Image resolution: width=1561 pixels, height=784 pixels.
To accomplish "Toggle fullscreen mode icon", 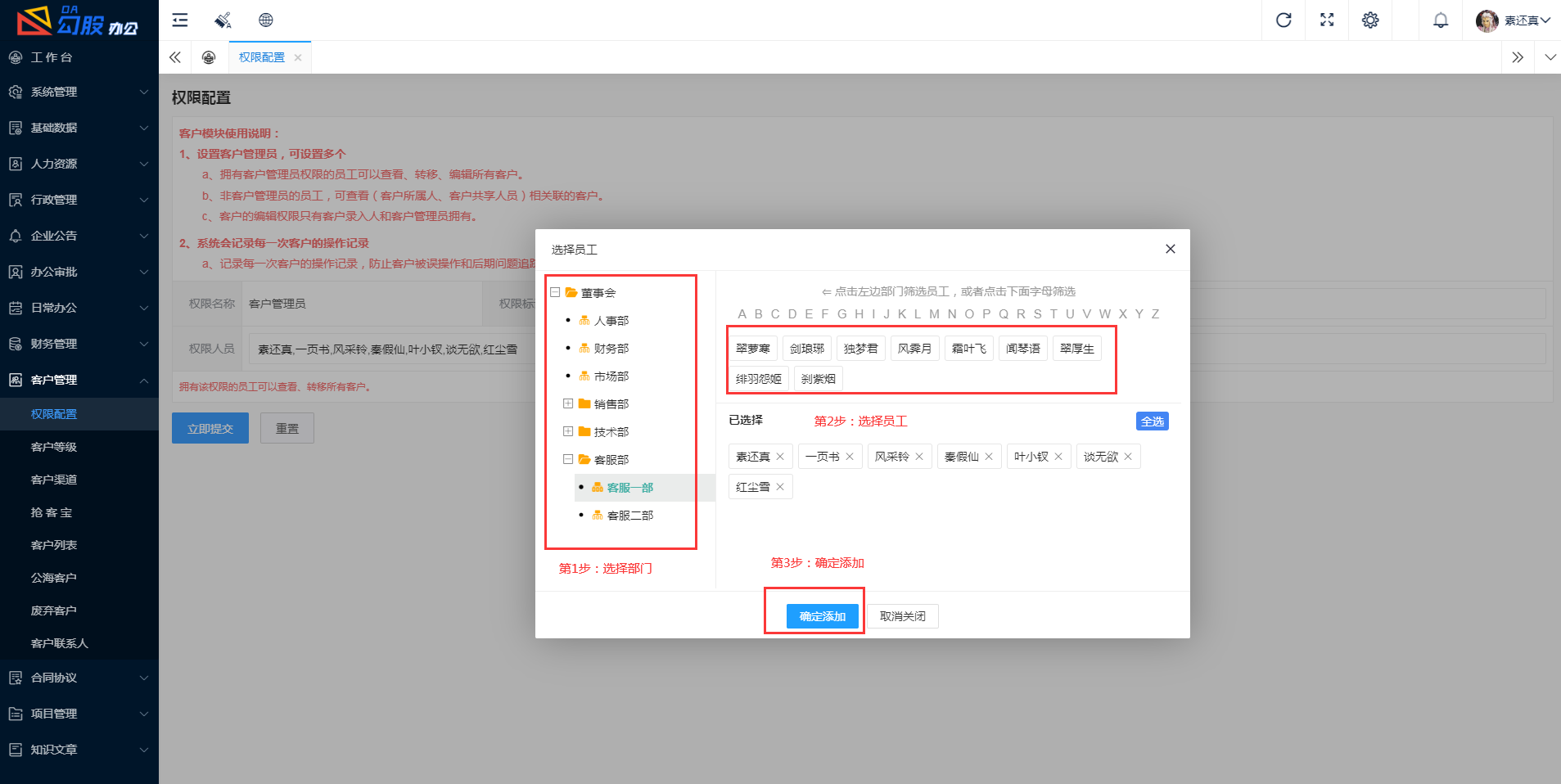I will 1327,20.
